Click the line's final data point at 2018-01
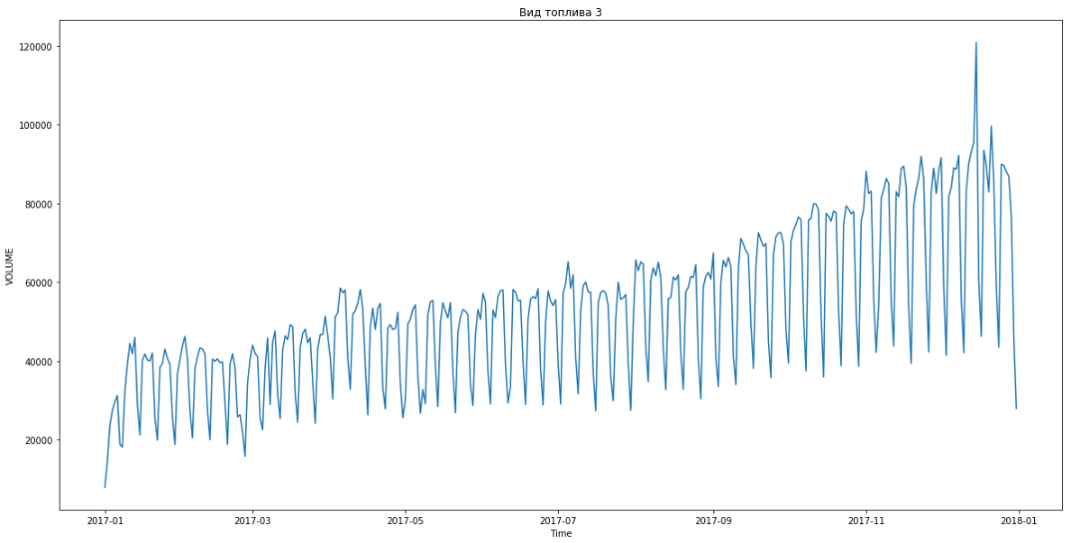The image size is (1070, 543). point(1016,409)
